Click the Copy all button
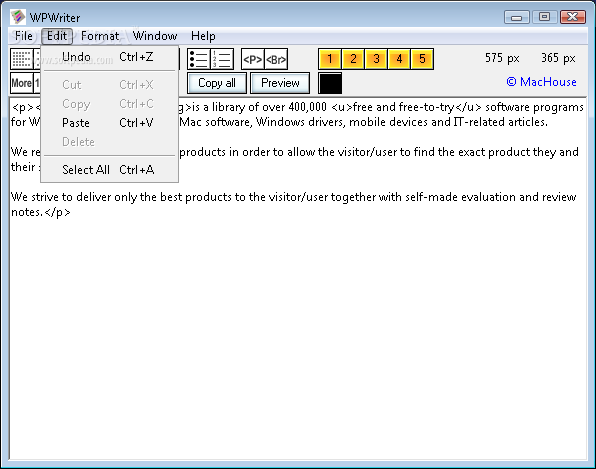Screen dimensions: 596x469 tap(217, 83)
